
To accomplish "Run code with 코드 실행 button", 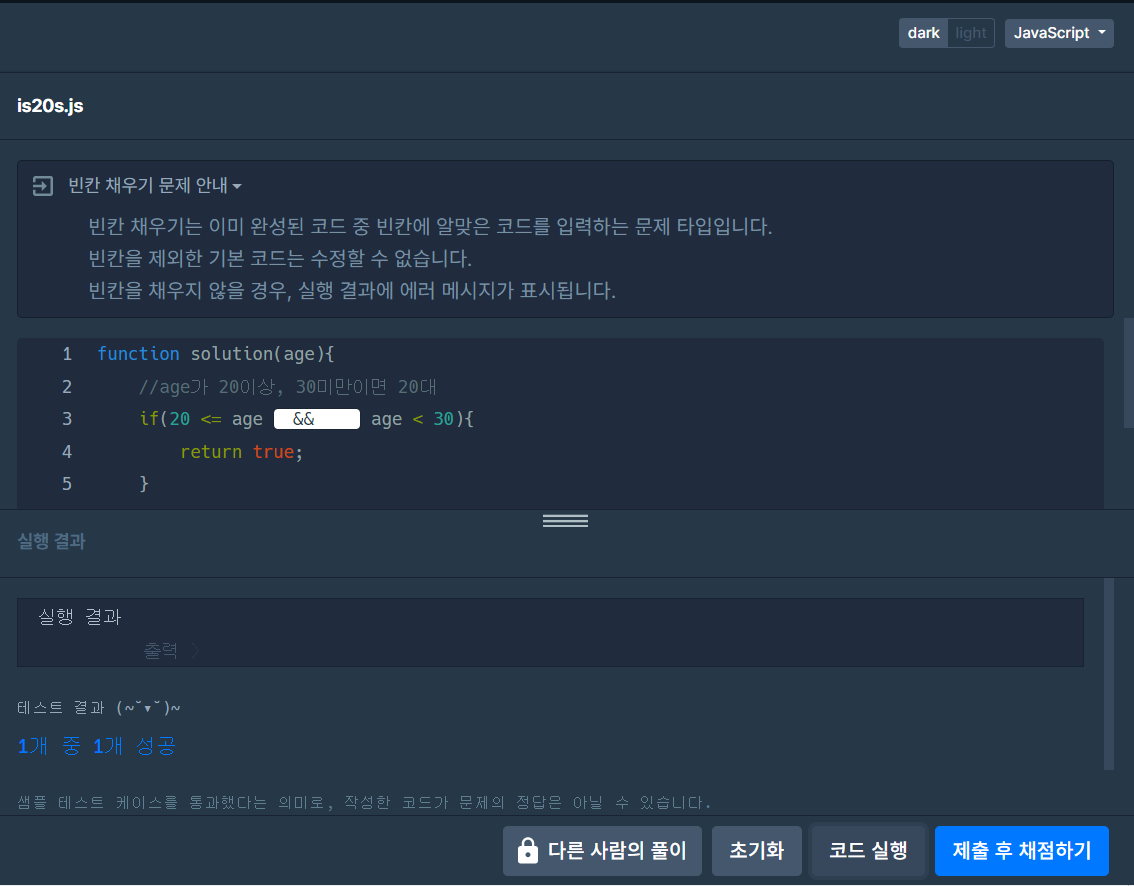I will [x=868, y=851].
